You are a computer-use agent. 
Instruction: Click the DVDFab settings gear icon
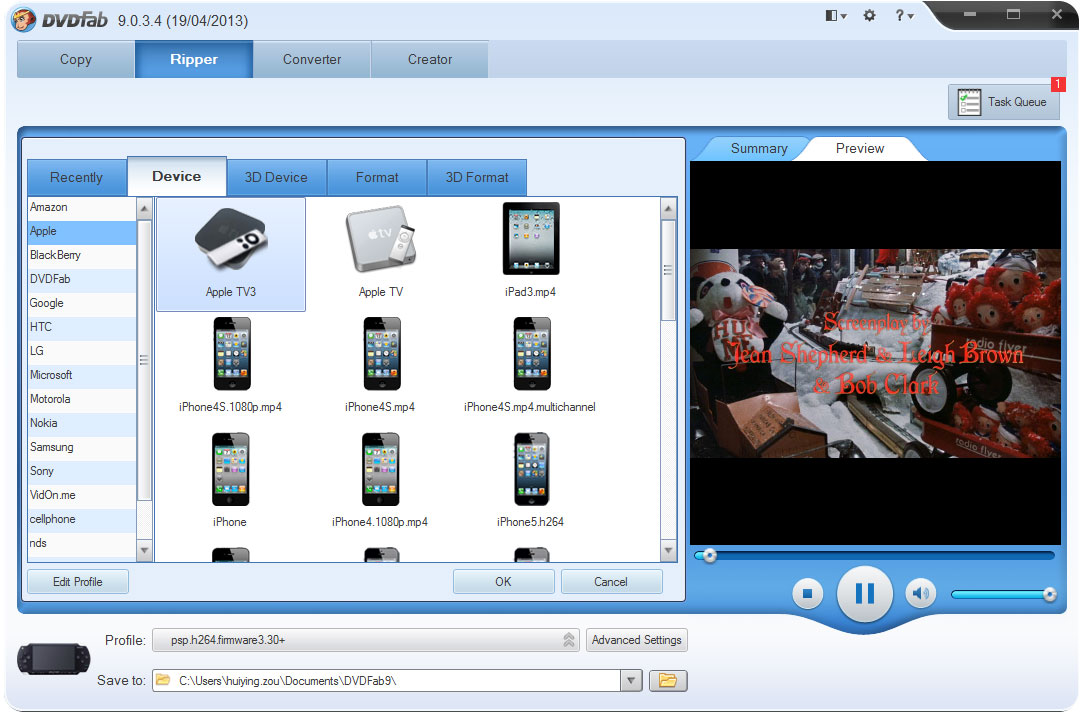[x=868, y=16]
